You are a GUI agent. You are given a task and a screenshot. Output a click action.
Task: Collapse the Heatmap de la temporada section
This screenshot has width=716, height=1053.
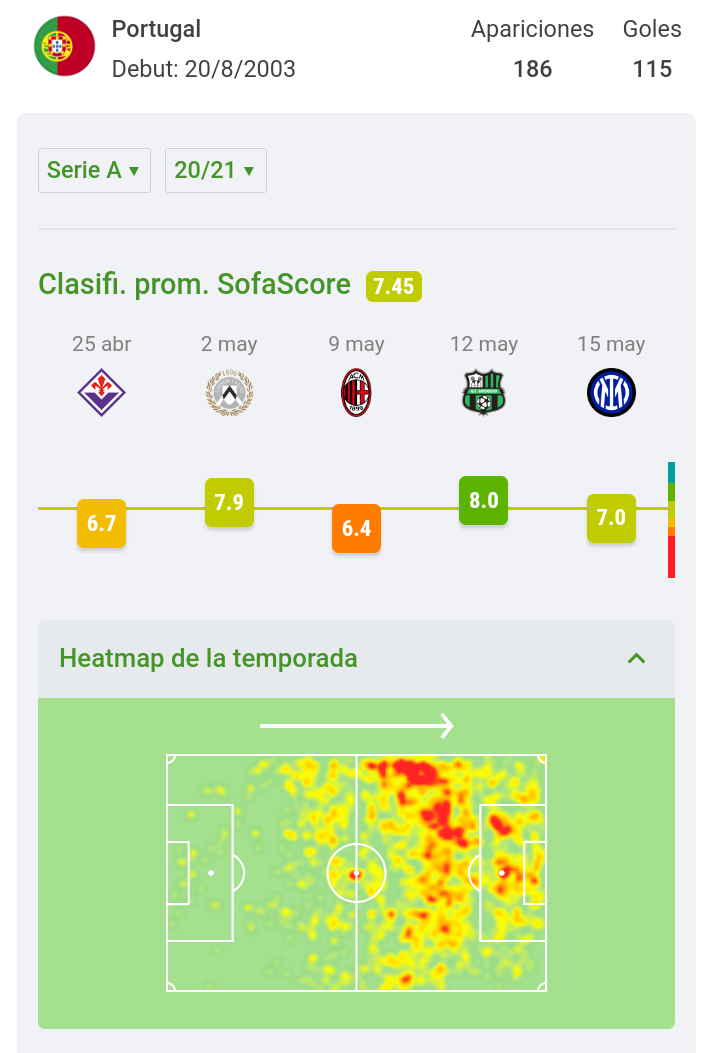[x=636, y=658]
